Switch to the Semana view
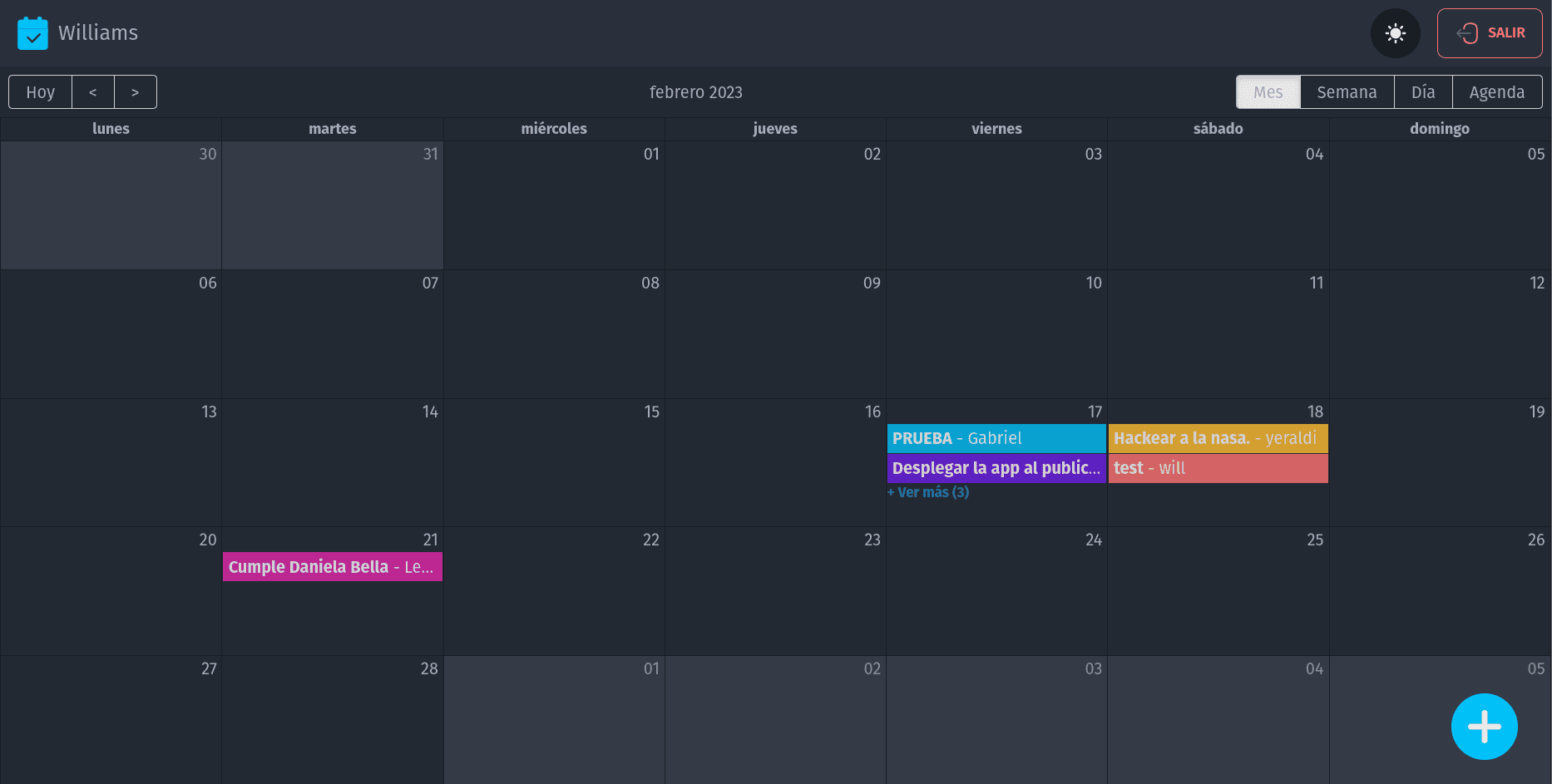1552x784 pixels. coord(1347,91)
